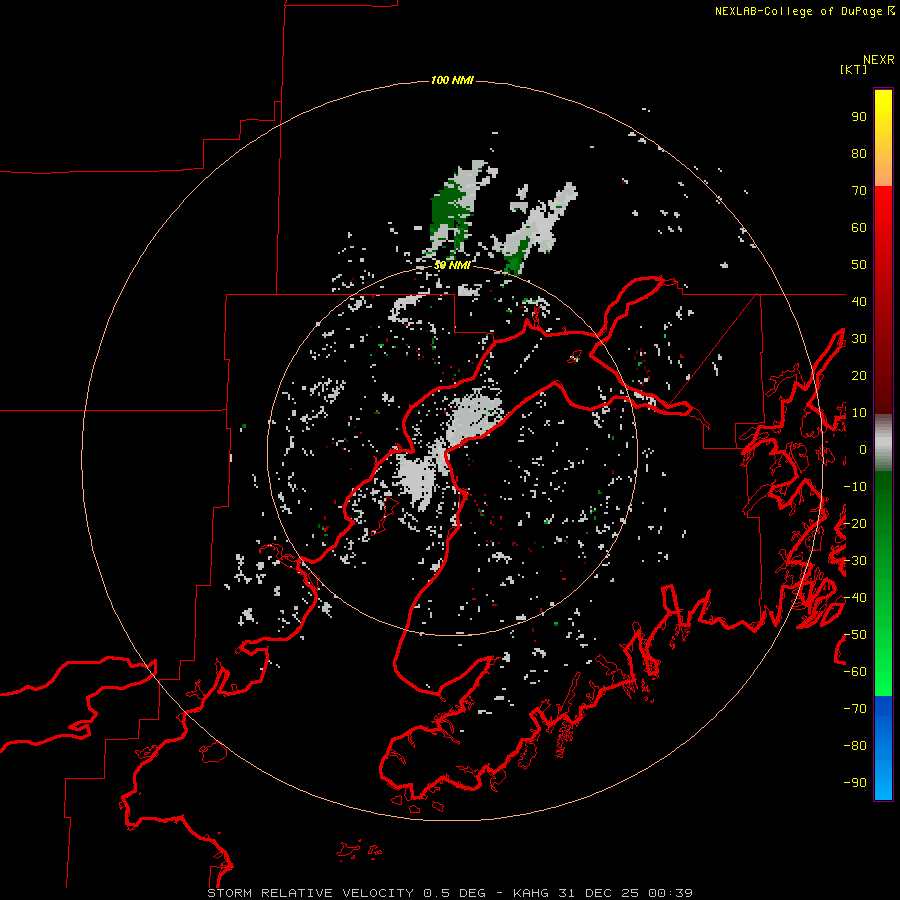Click the -30 knot scale value
This screenshot has height=900, width=900.
coord(855,561)
